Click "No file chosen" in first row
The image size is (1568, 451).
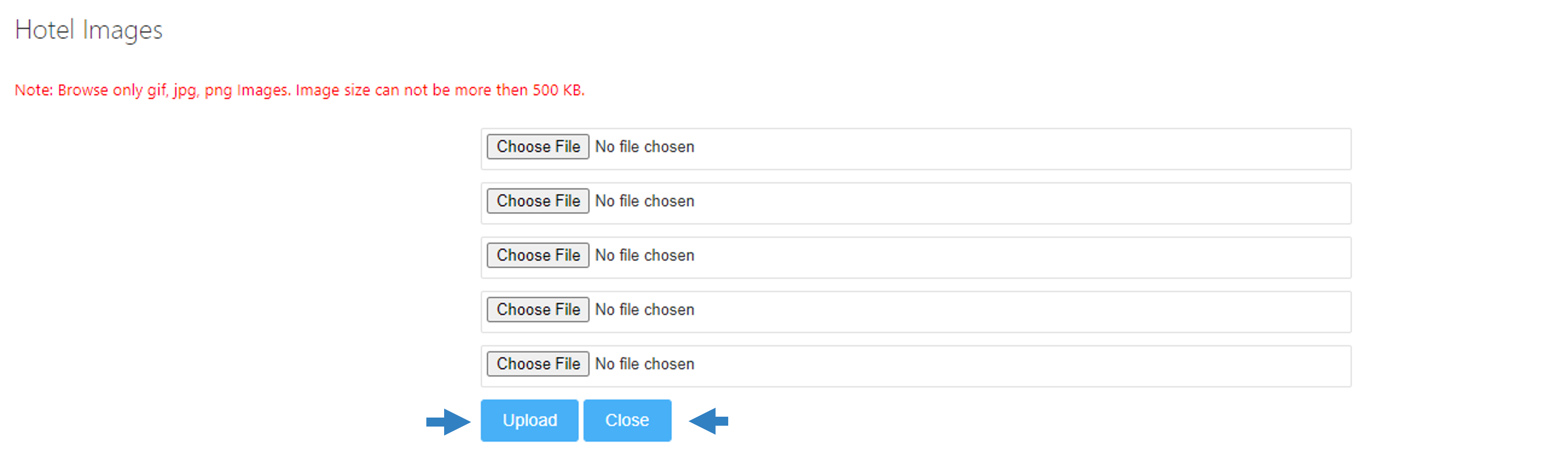click(x=645, y=147)
